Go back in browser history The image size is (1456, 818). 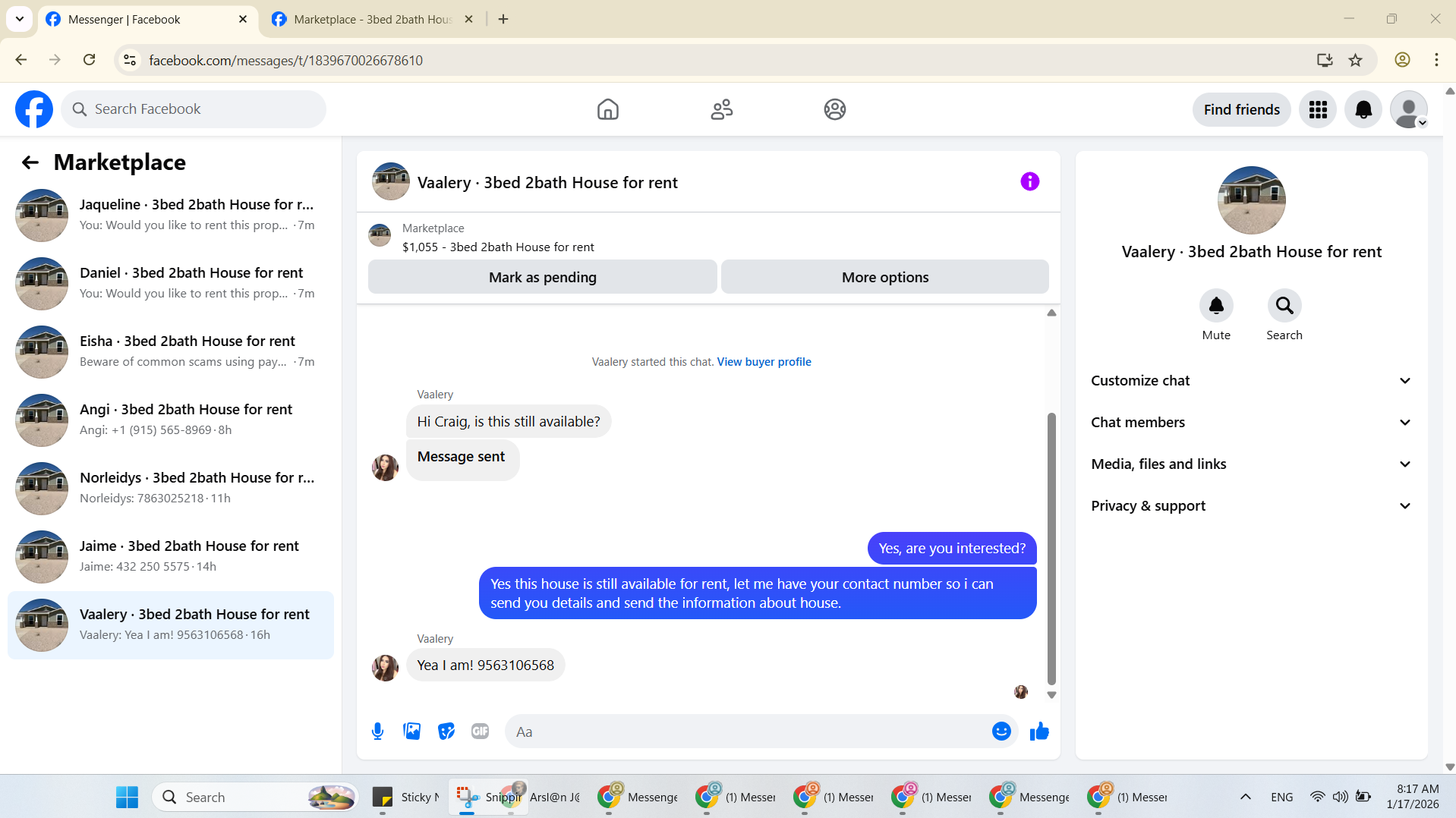(21, 60)
